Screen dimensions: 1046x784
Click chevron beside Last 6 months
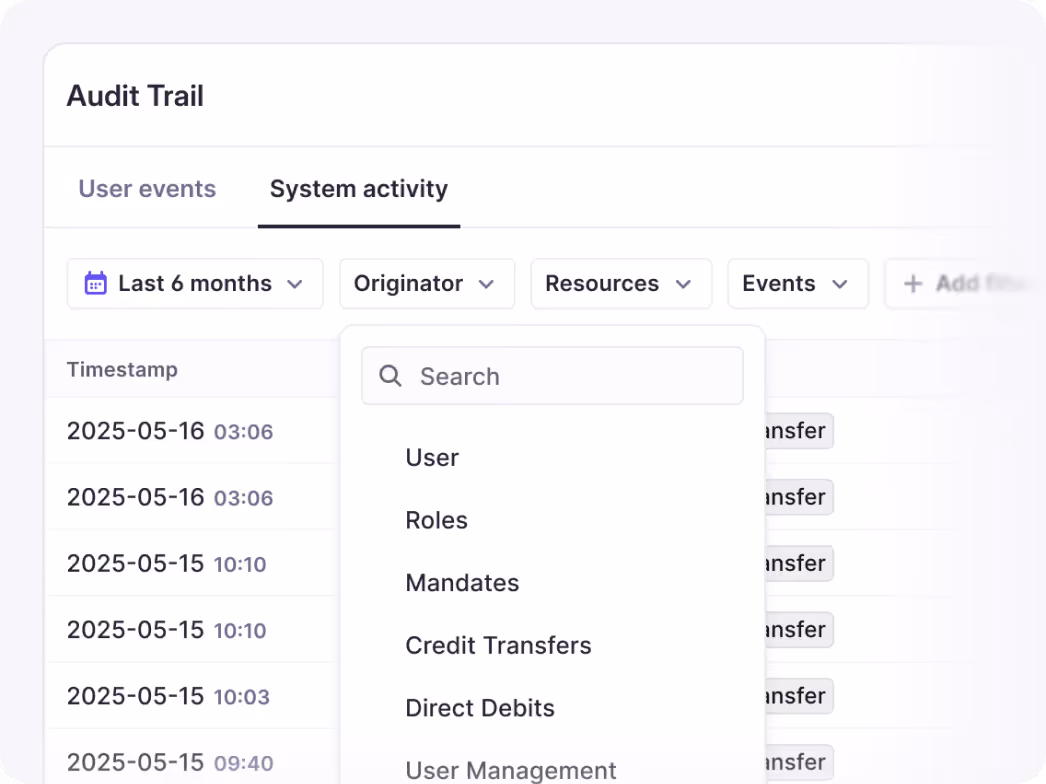(295, 284)
